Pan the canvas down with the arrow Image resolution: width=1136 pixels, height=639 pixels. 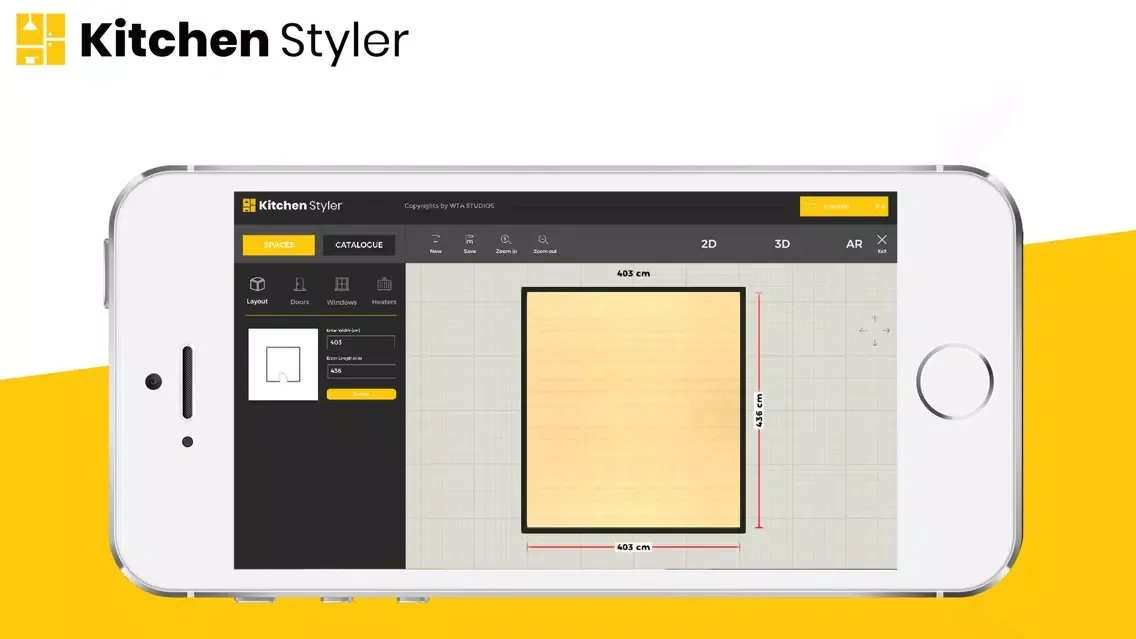(874, 343)
